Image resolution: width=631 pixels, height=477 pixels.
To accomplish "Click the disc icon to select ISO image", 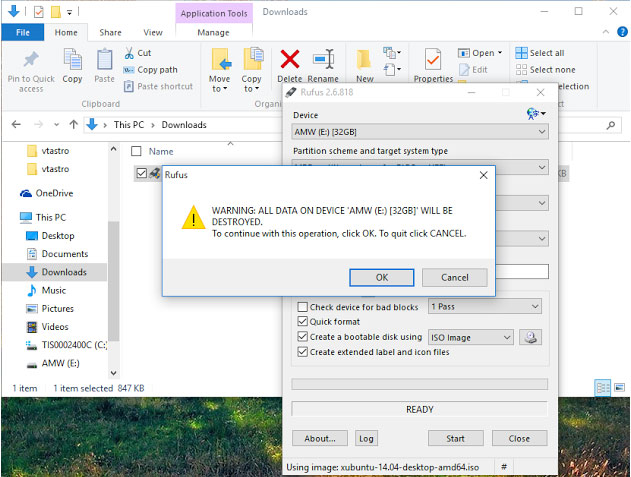I will [530, 337].
